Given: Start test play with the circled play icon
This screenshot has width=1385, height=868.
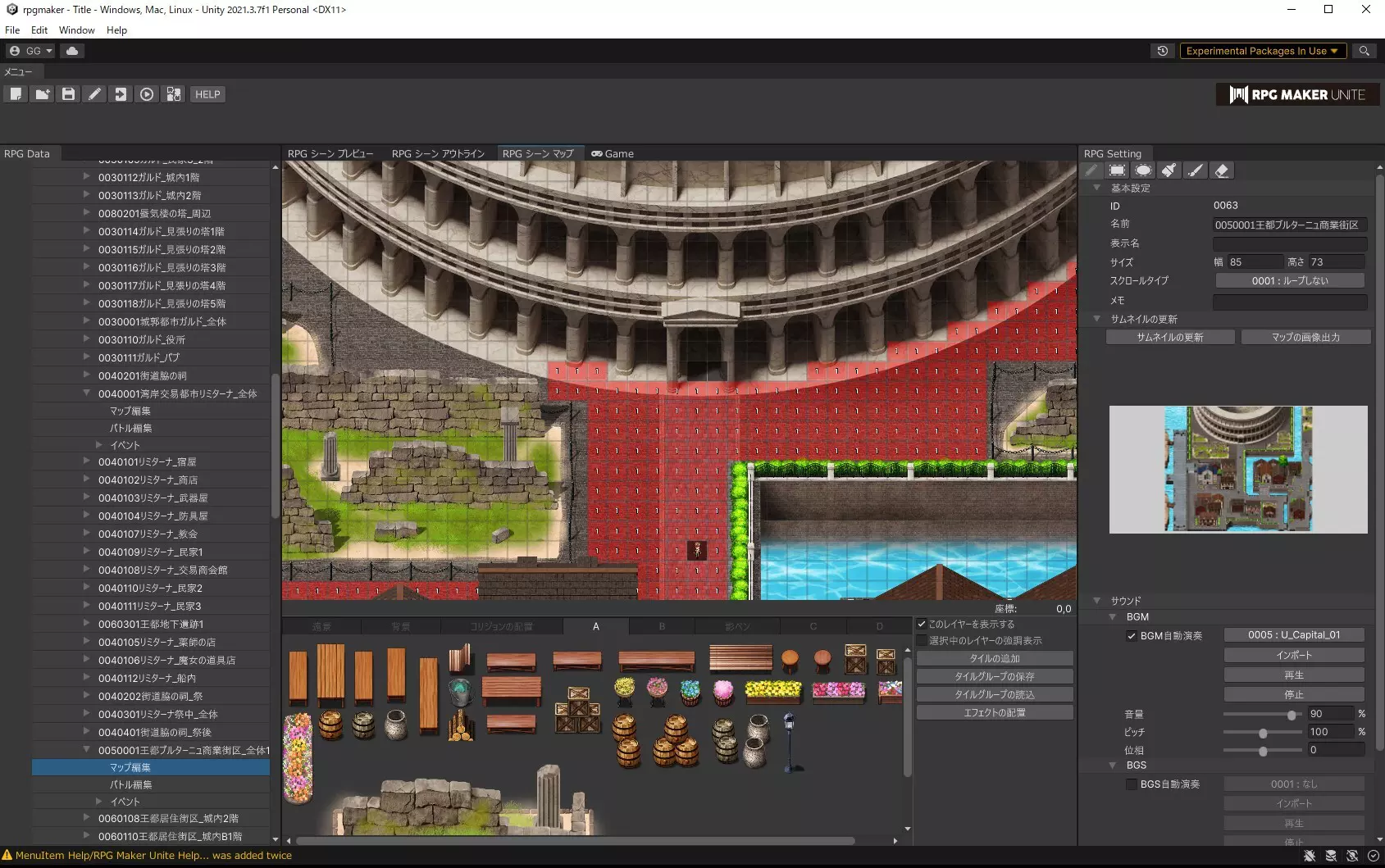Looking at the screenshot, I should coord(147,94).
